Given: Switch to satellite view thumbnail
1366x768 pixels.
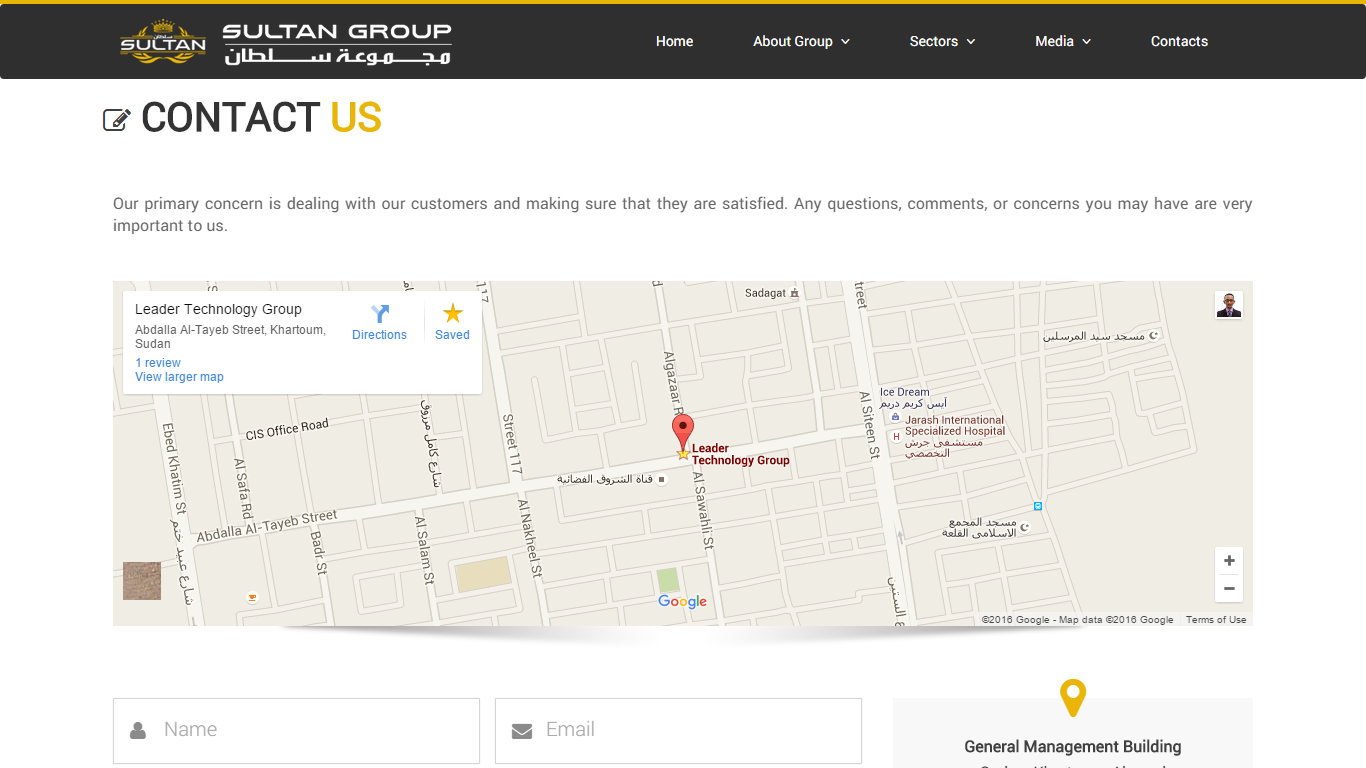Looking at the screenshot, I should (x=142, y=581).
